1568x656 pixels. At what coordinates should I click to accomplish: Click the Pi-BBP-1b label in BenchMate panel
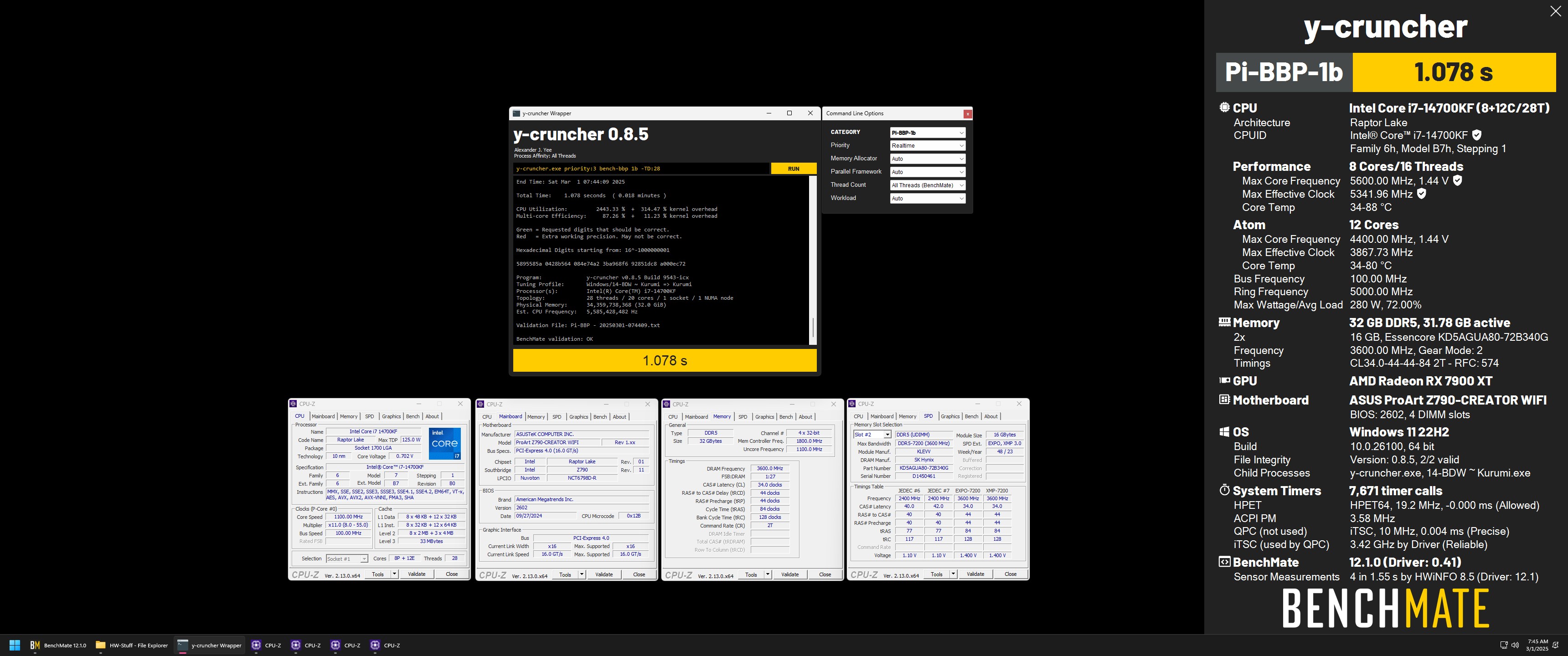[1284, 72]
